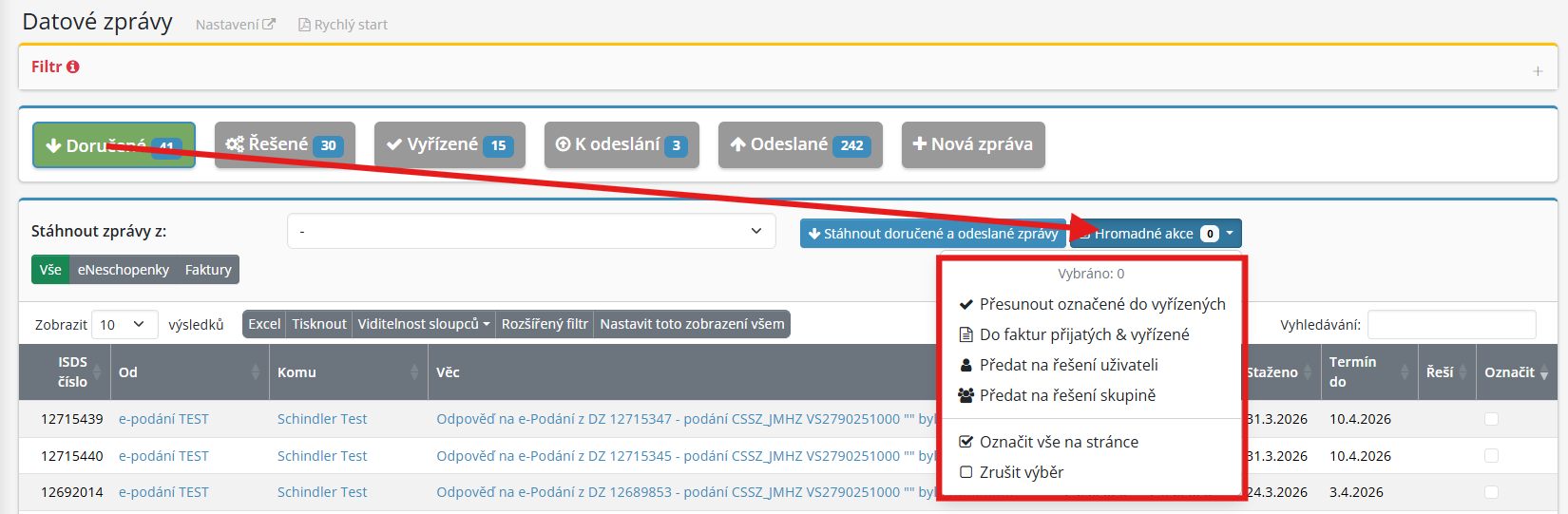The height and width of the screenshot is (514, 1568).
Task: Sort by Řeší column header
Action: pyautogui.click(x=1447, y=371)
